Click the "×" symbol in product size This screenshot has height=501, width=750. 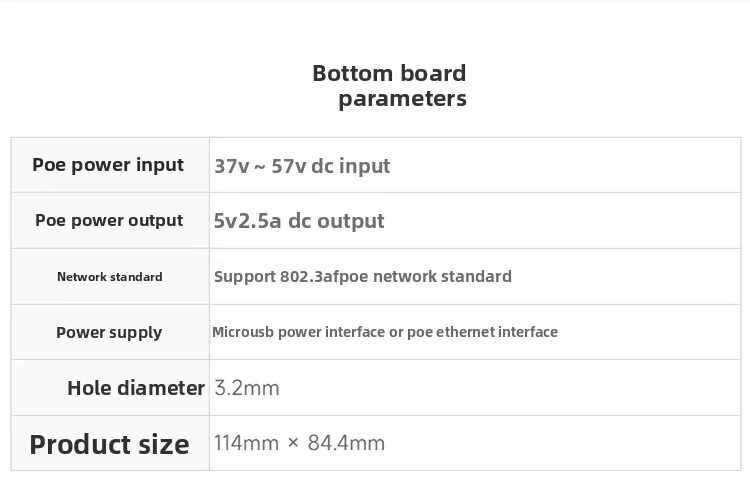coord(293,443)
